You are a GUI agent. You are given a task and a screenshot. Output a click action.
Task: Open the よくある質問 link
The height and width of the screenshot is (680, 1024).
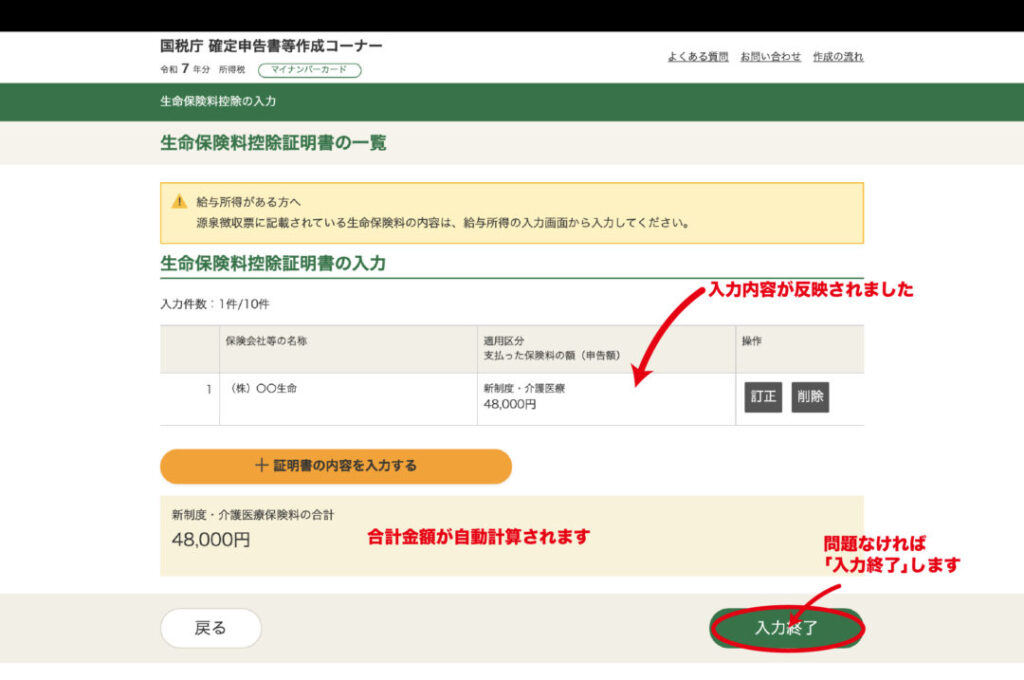[x=698, y=57]
